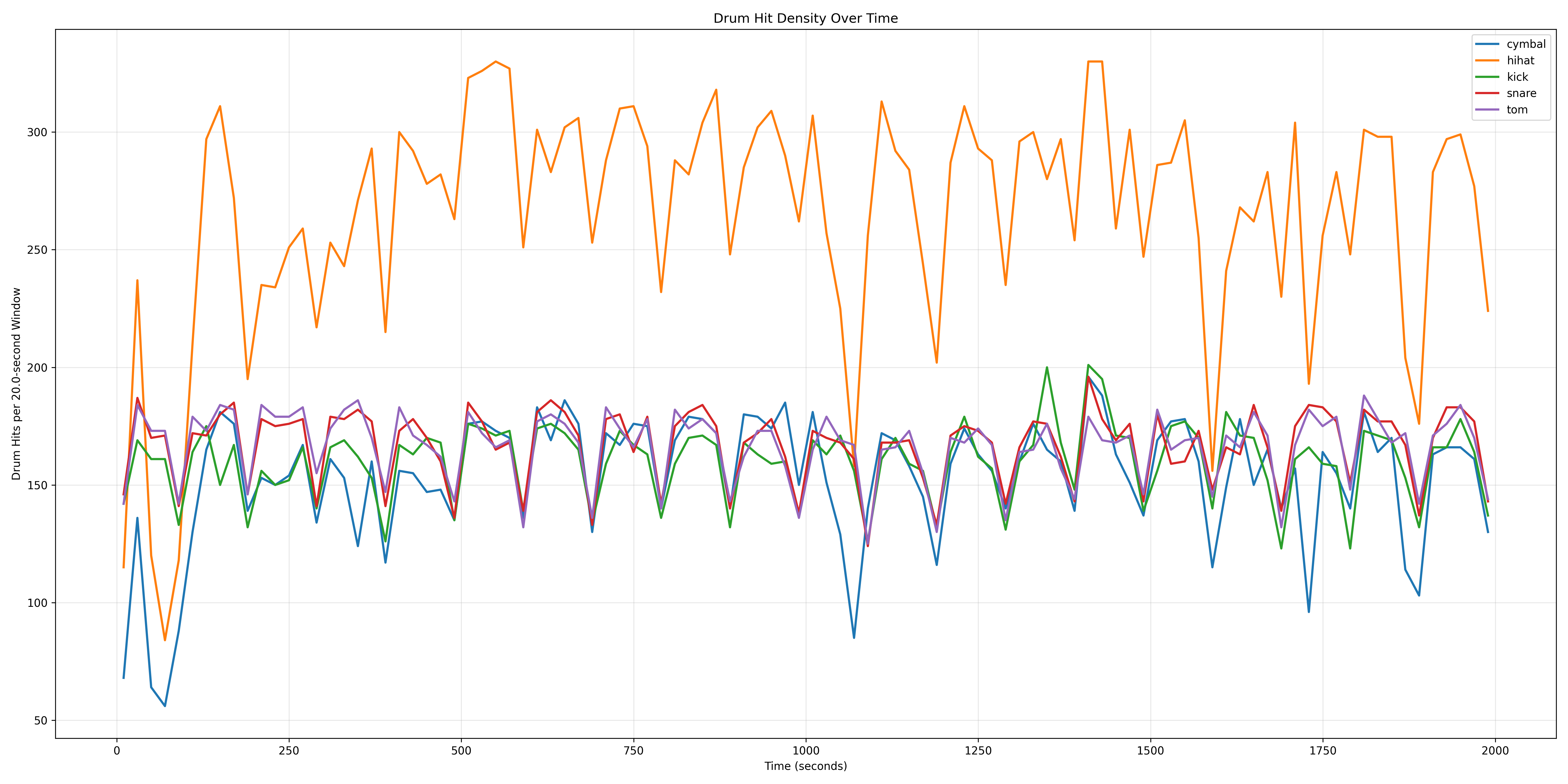
Task: Click the x-axis tick label '1250'
Action: pyautogui.click(x=978, y=751)
